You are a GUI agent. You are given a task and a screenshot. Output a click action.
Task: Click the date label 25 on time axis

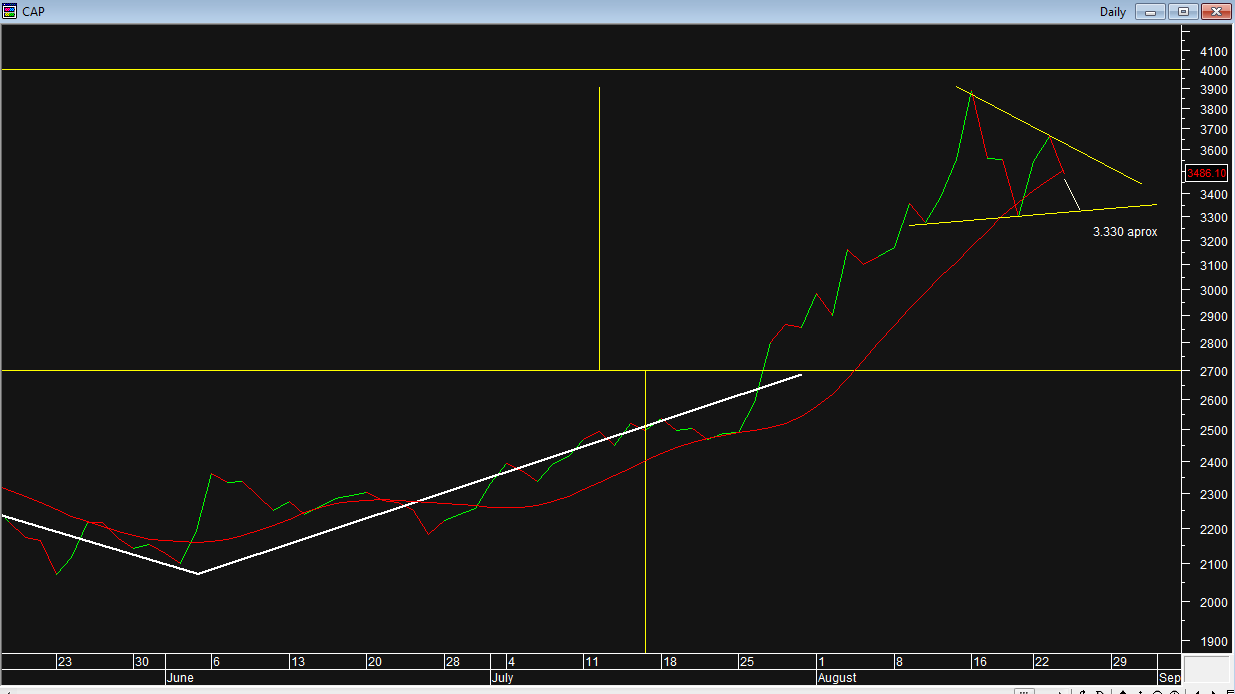(746, 662)
